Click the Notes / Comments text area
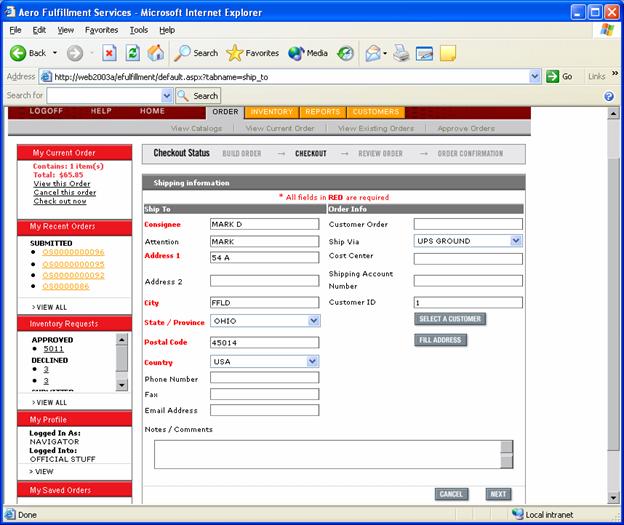Image resolution: width=624 pixels, height=525 pixels. [x=333, y=454]
